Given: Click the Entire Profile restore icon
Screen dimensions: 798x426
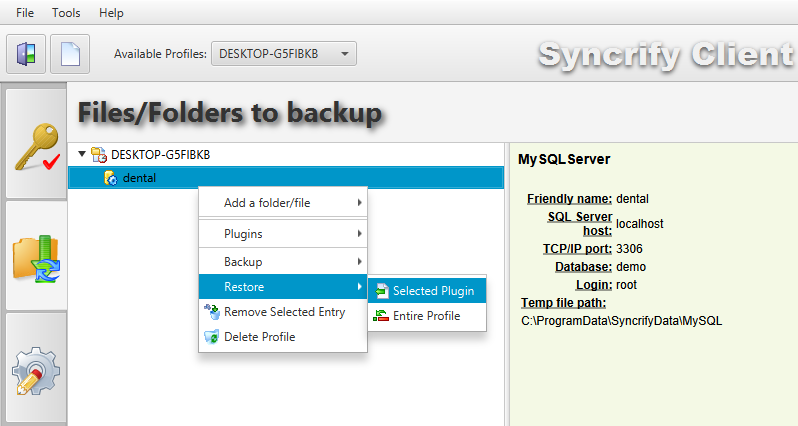Looking at the screenshot, I should tap(381, 316).
